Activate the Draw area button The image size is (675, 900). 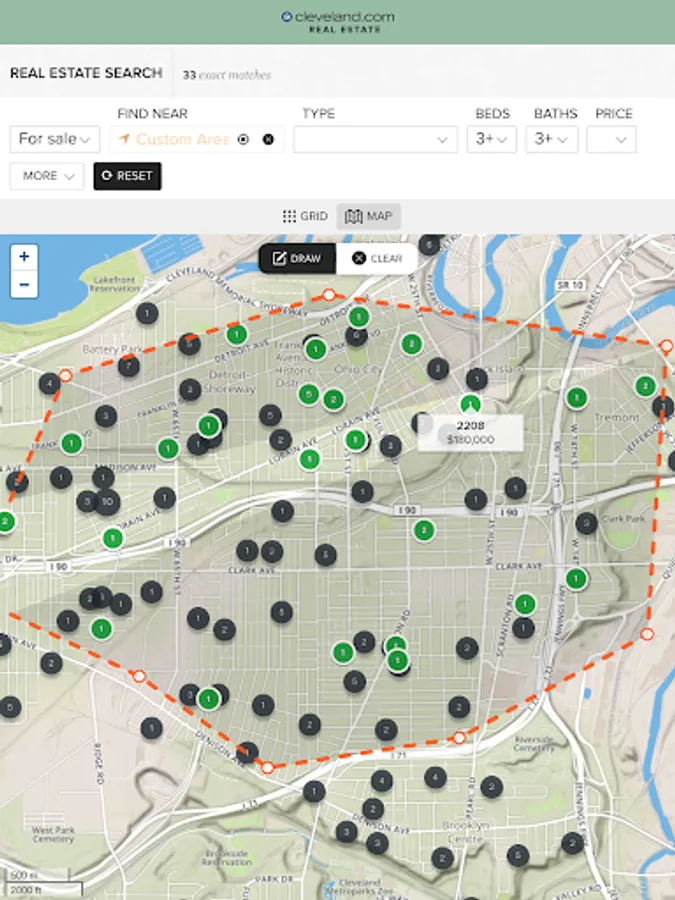point(297,258)
